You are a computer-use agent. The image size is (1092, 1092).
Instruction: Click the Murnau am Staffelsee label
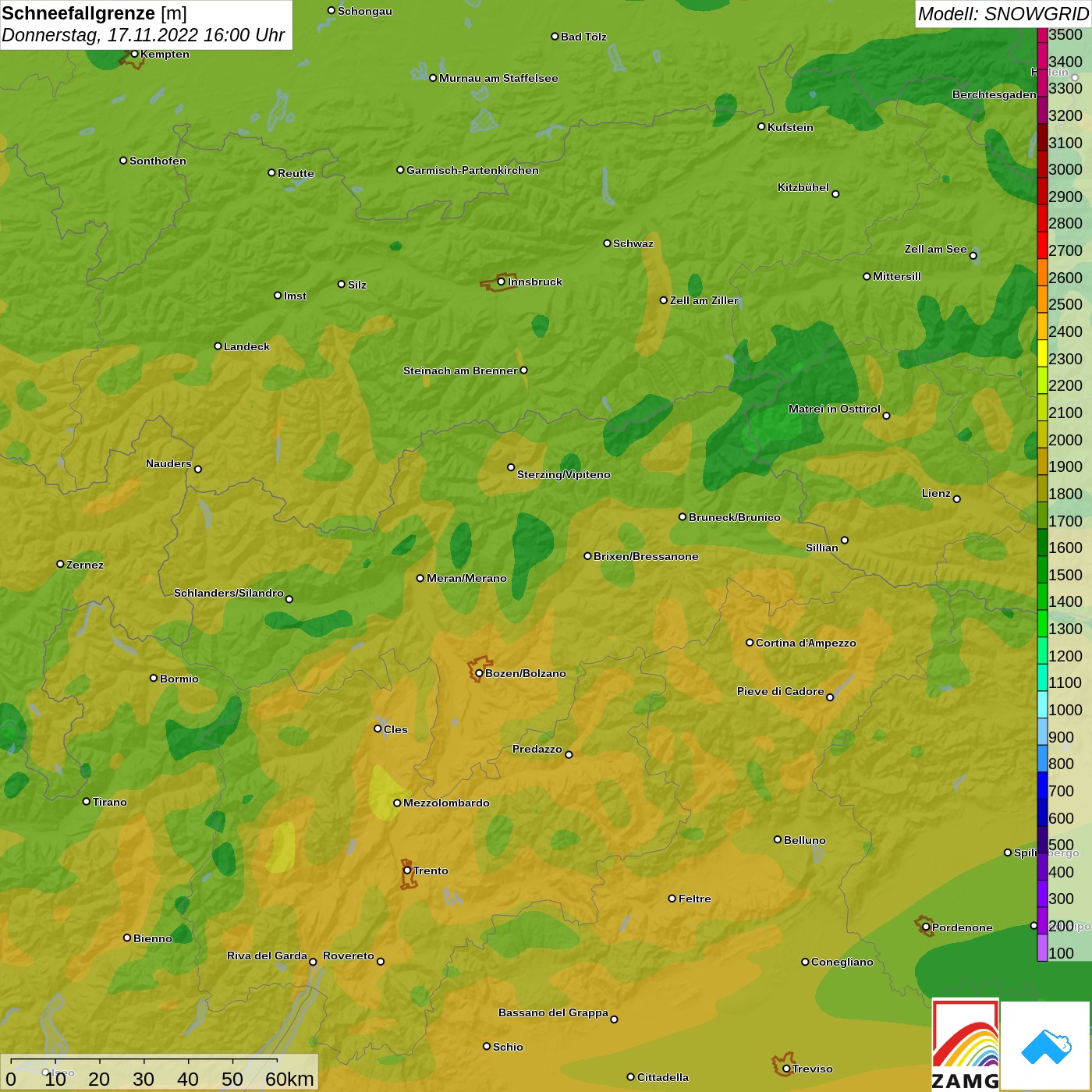pos(498,78)
